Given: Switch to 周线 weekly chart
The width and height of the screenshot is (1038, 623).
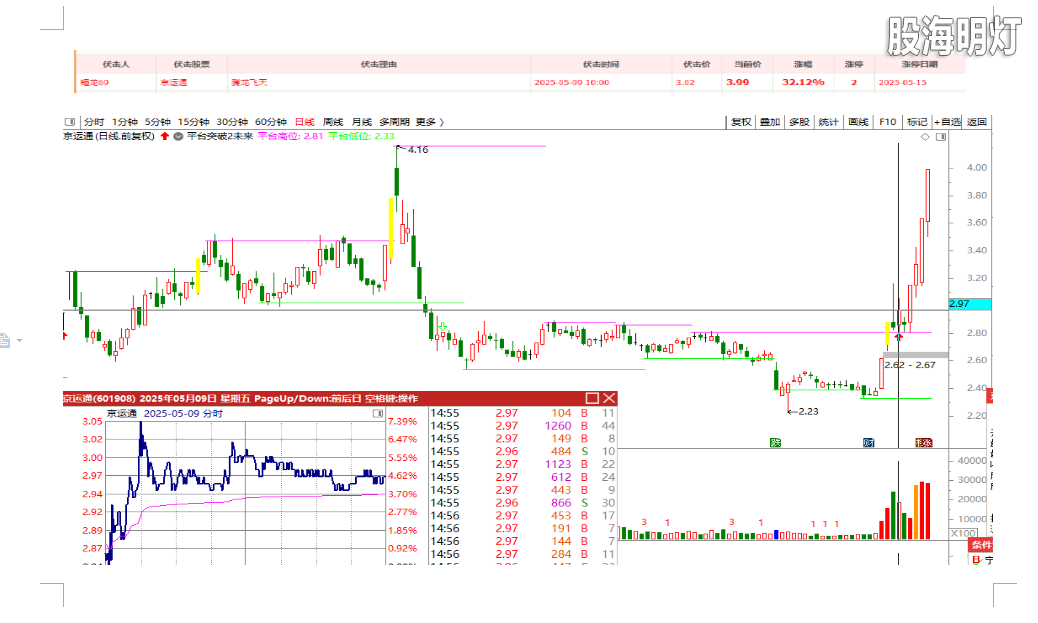Looking at the screenshot, I should 333,122.
